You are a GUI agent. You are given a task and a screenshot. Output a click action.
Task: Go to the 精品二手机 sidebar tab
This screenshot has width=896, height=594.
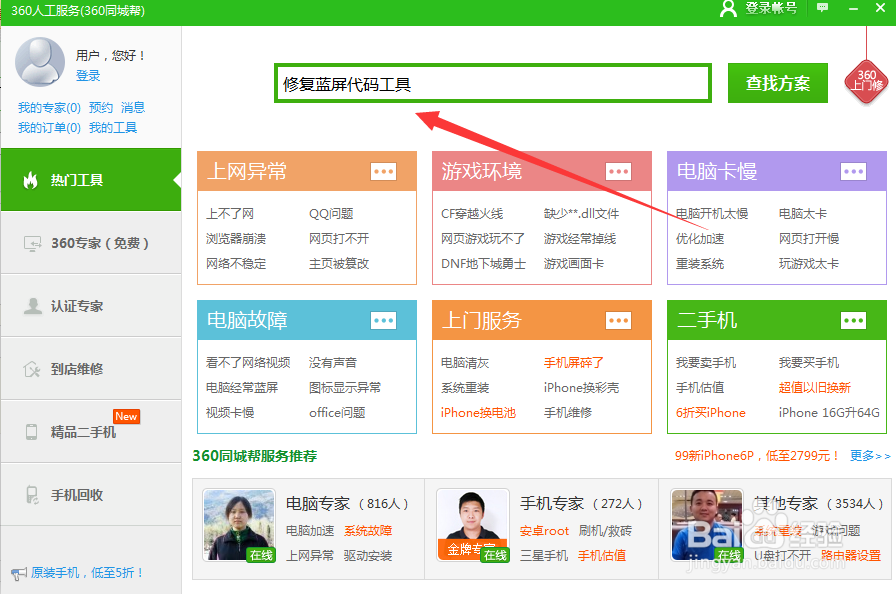(x=91, y=432)
